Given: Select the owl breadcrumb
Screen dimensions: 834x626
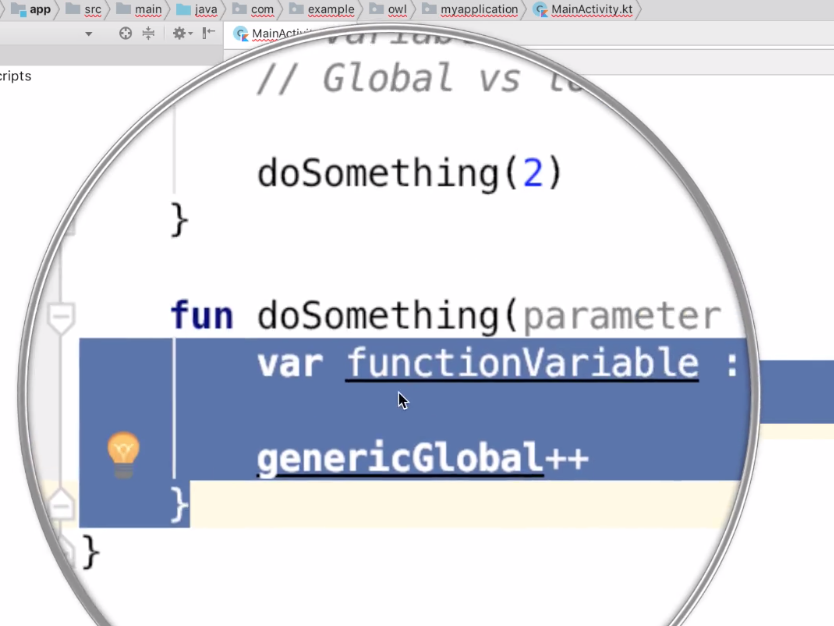Looking at the screenshot, I should click(x=388, y=9).
